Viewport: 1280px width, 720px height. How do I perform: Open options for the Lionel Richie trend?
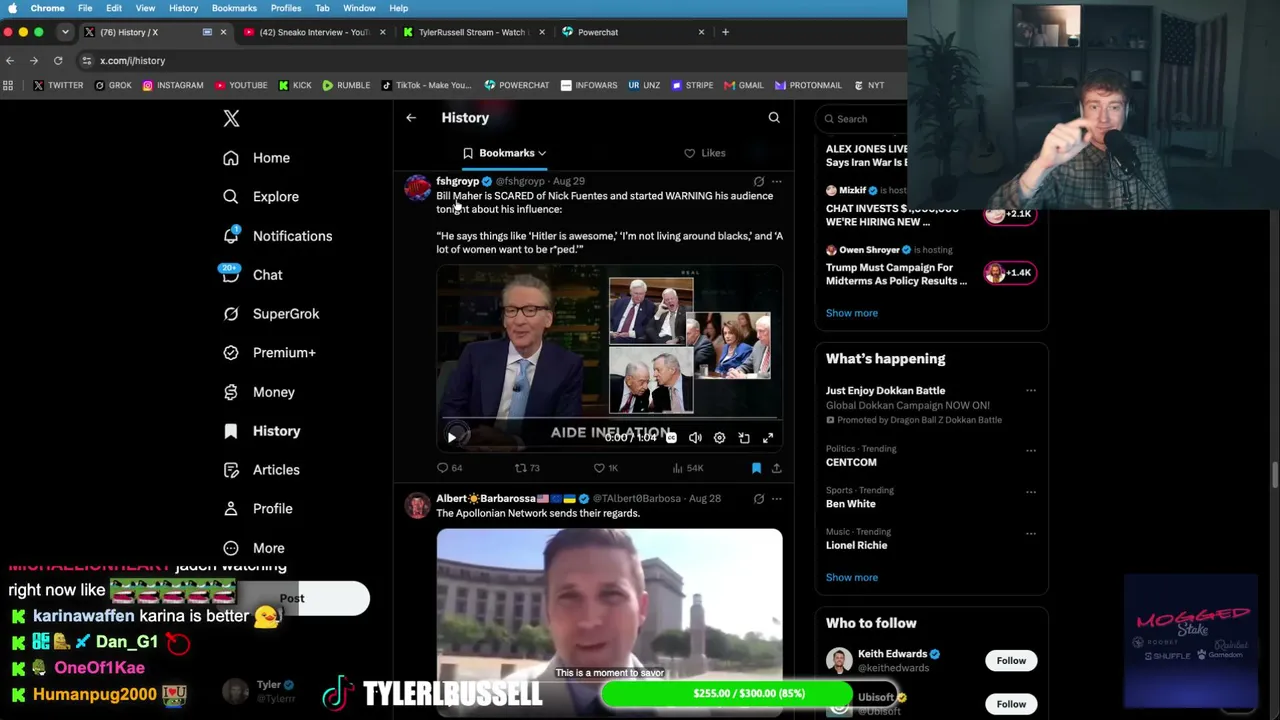[x=1031, y=533]
